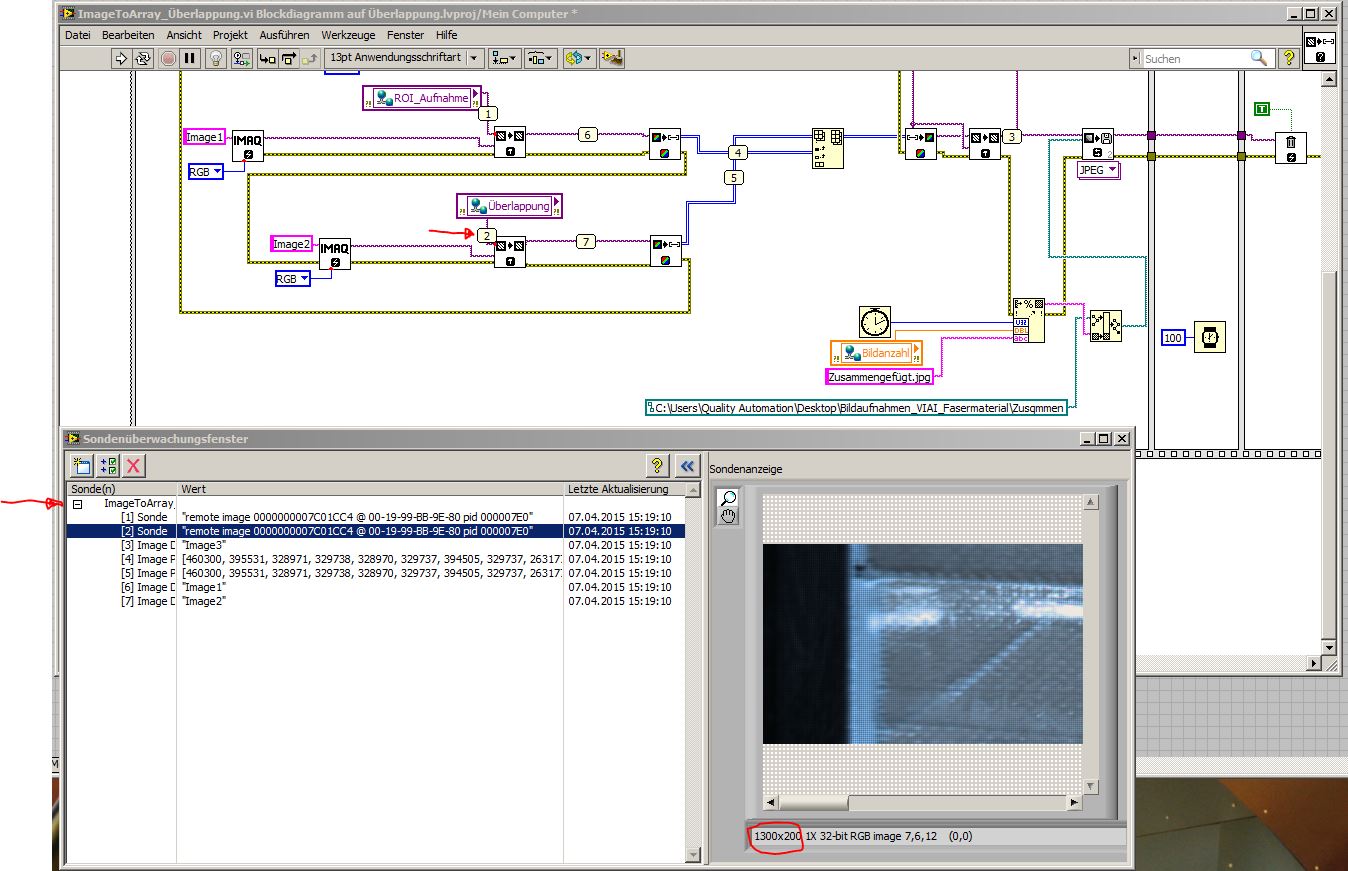Click the Step Over toolbar button

point(289,58)
